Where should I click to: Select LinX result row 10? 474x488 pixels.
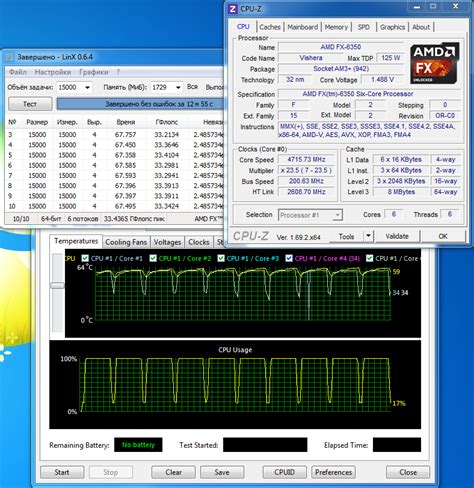point(115,206)
